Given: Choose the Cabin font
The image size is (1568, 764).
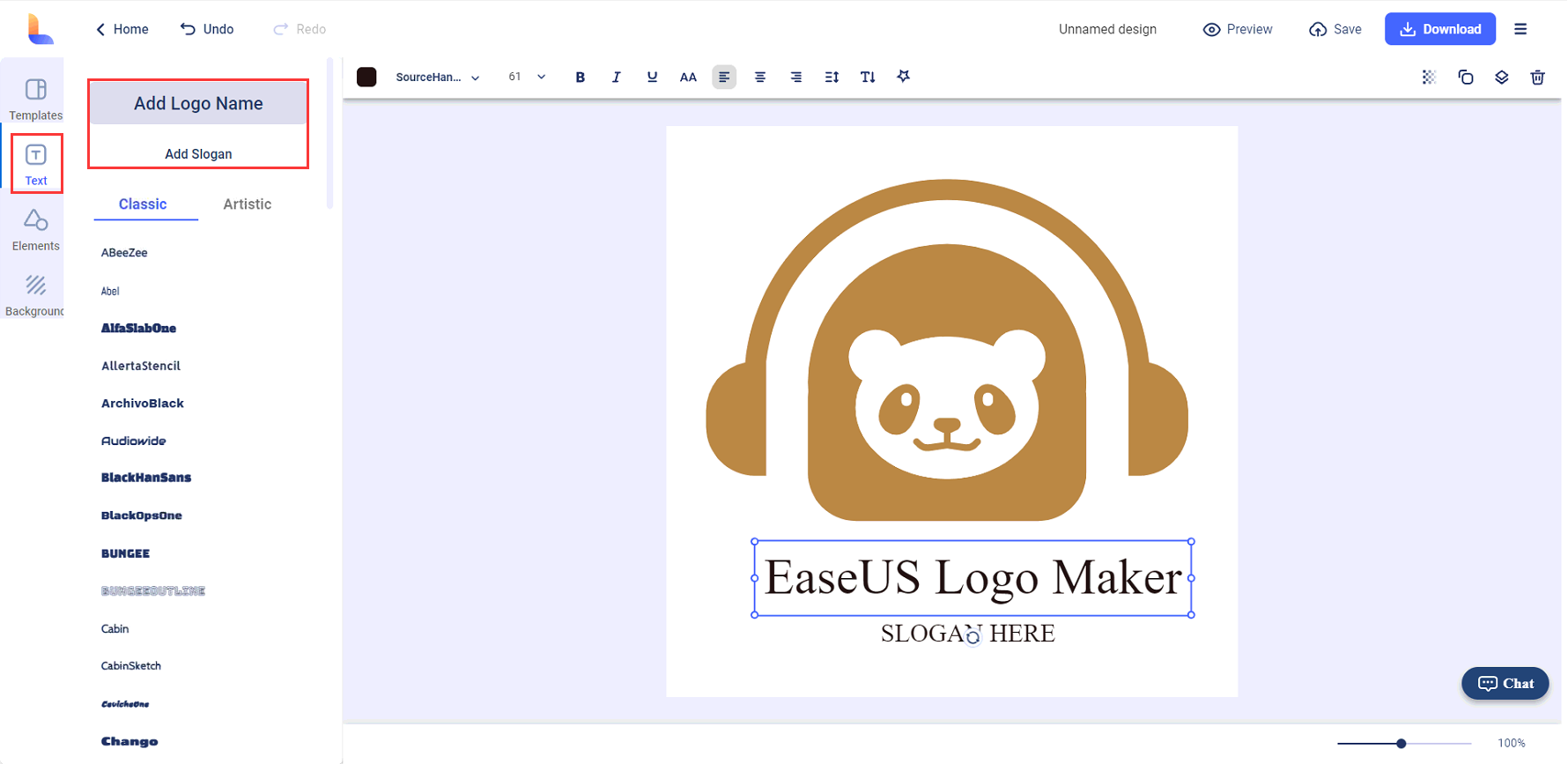Looking at the screenshot, I should 115,629.
